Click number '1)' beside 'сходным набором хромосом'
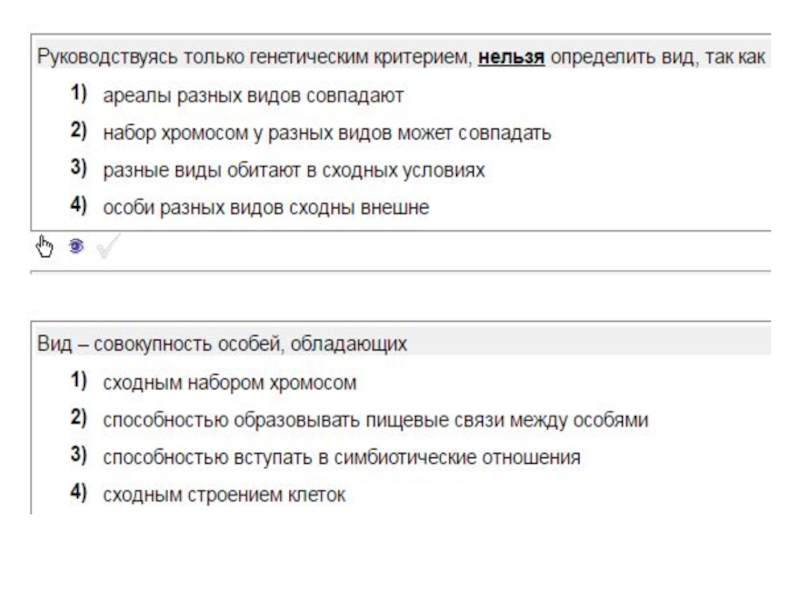Image resolution: width=800 pixels, height=600 pixels. tap(78, 381)
